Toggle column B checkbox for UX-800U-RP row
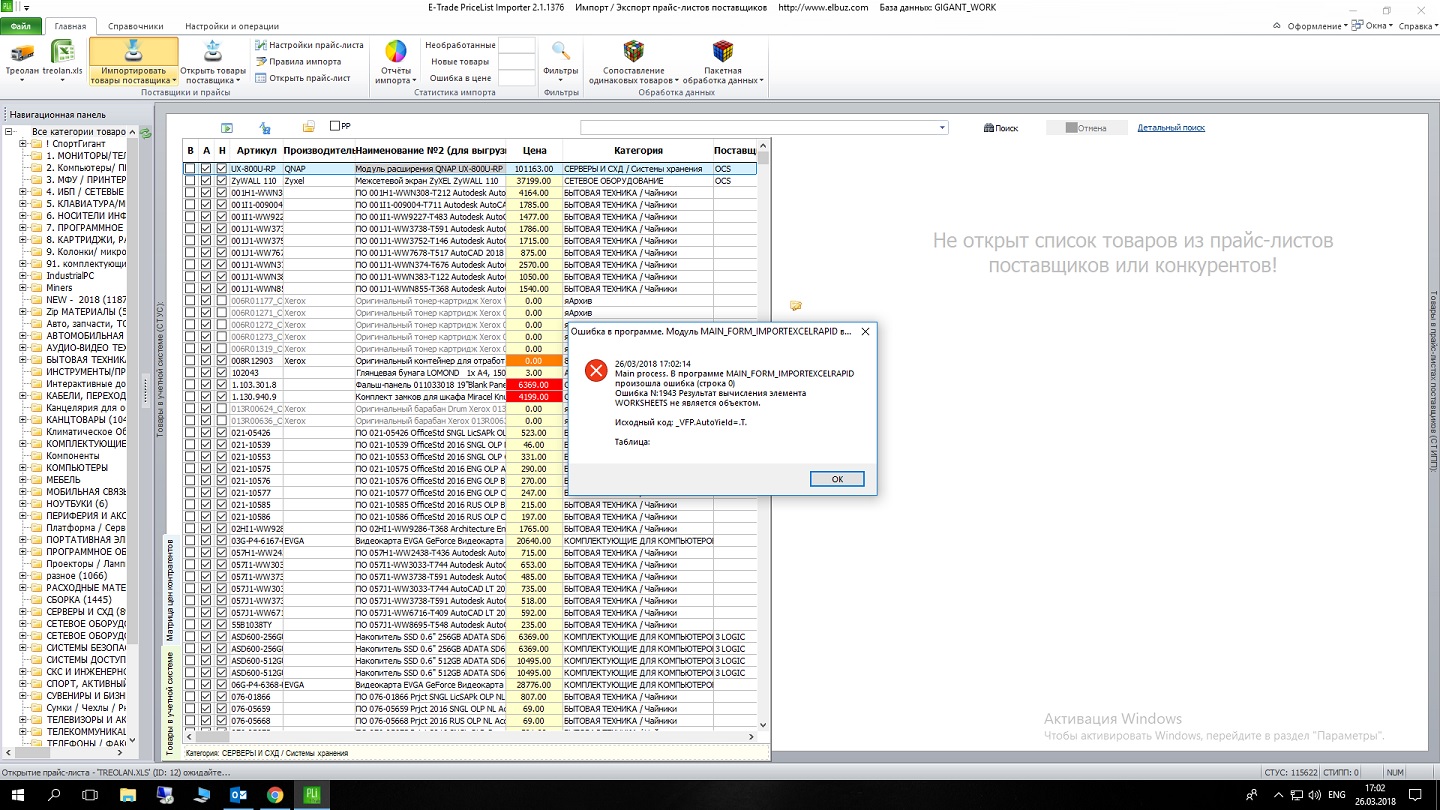The width and height of the screenshot is (1440, 810). [190, 169]
